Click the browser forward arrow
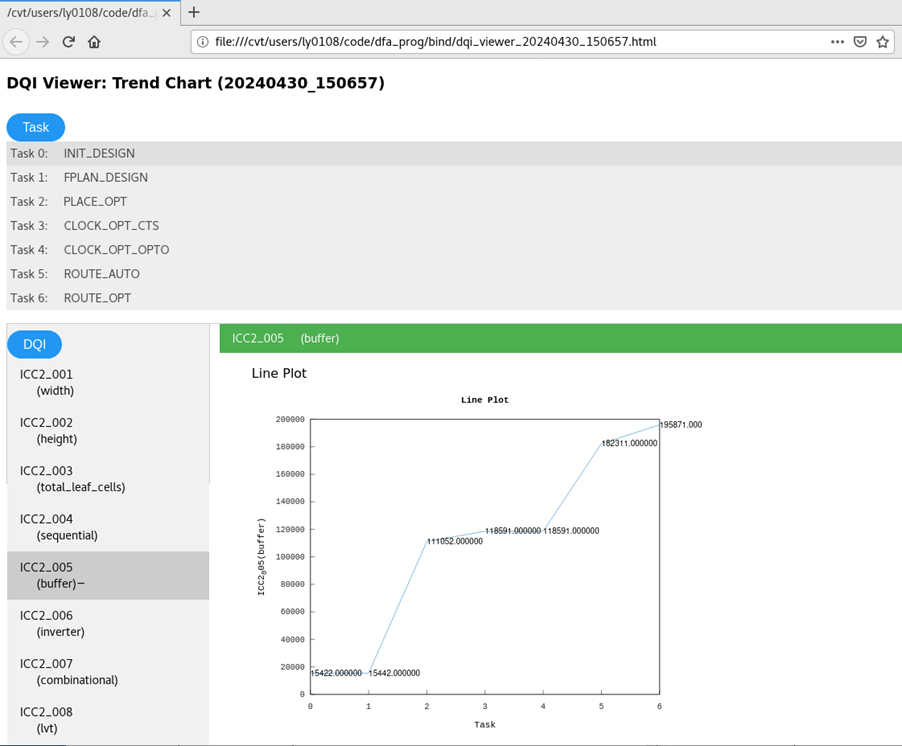The image size is (902, 746). [x=42, y=42]
